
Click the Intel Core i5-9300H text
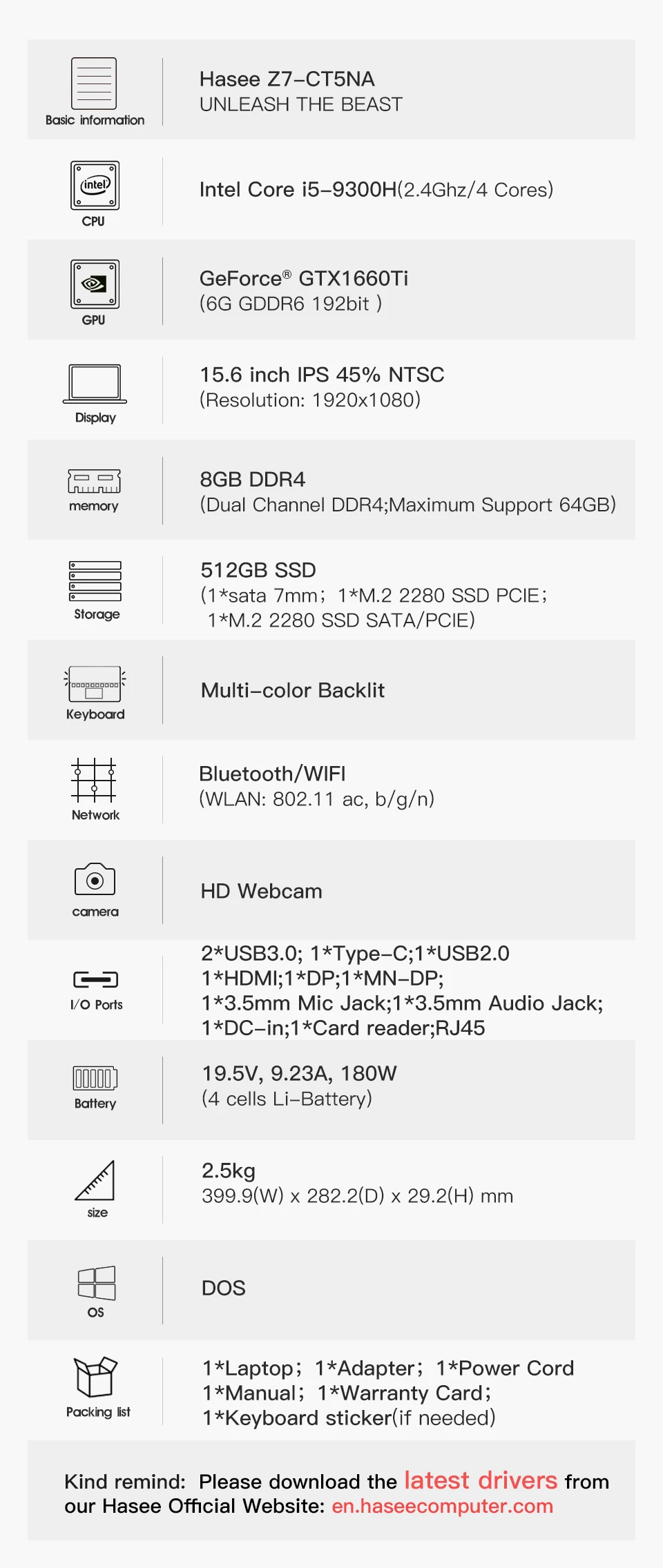298,189
